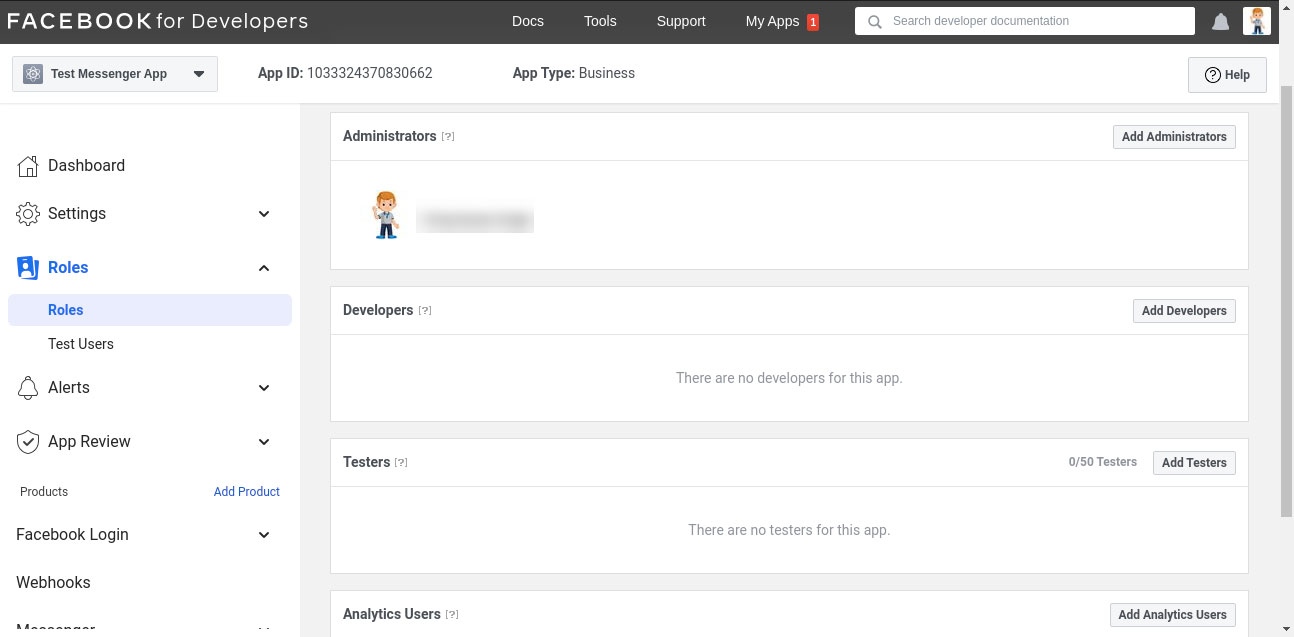Open the Support menu
Screen dimensions: 1294x637
click(681, 21)
